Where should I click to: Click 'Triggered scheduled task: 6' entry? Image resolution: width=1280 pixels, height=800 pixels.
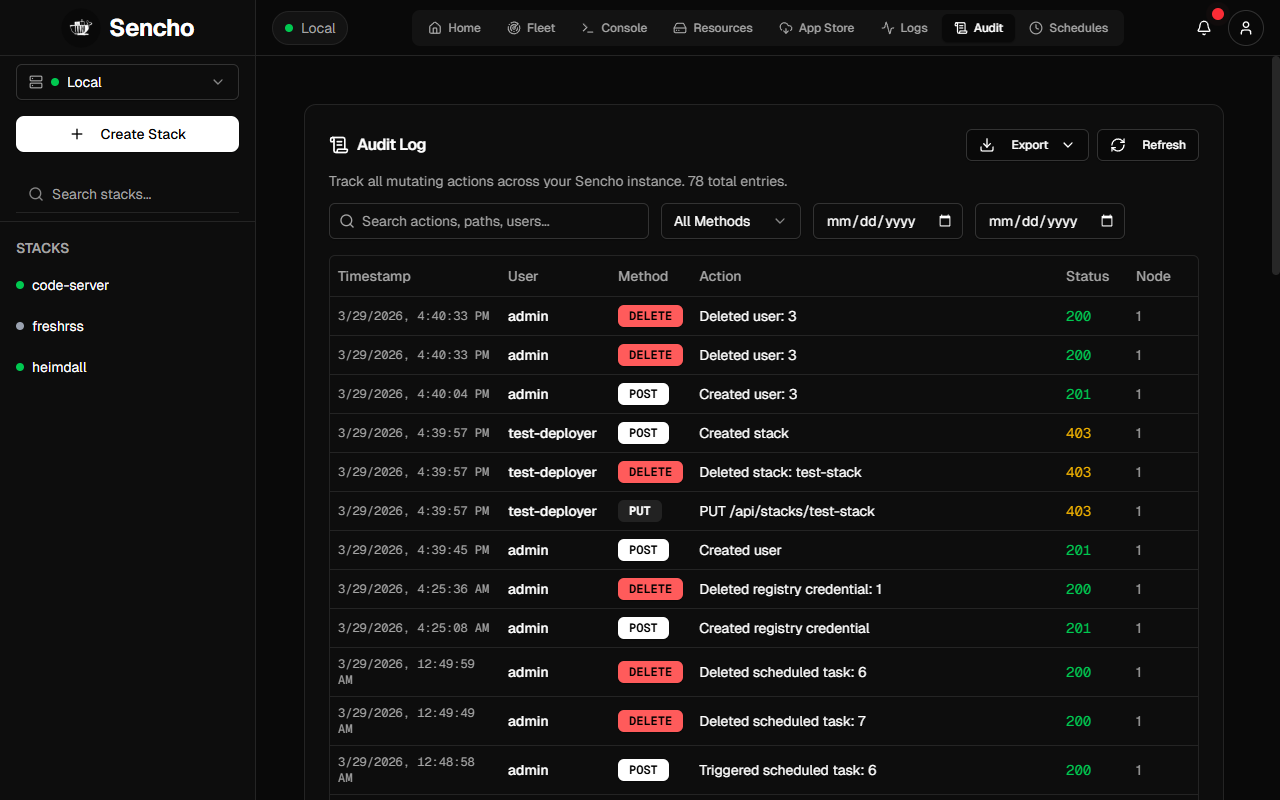788,770
